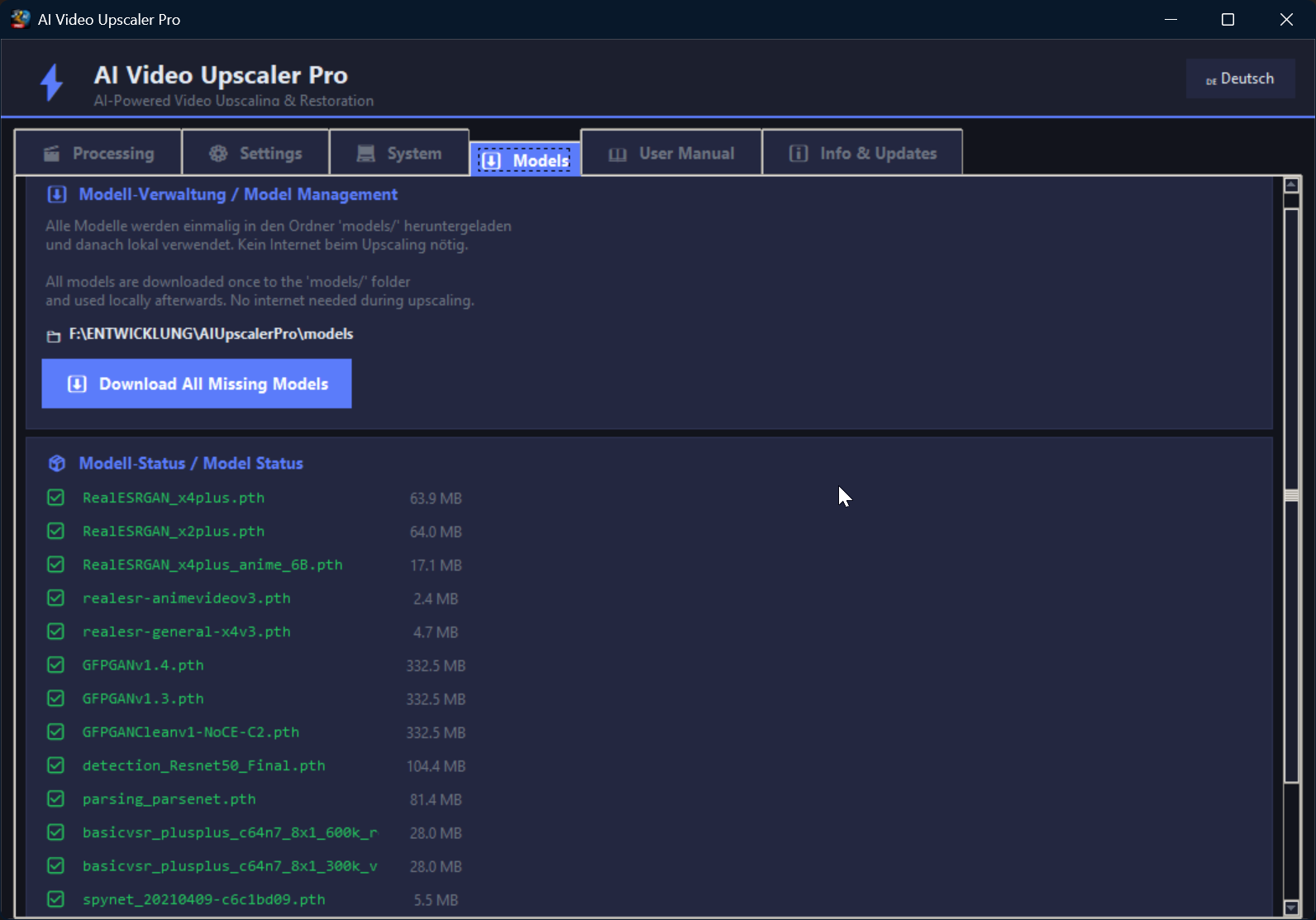Select the GFPGANv1.4.pth file name
The image size is (1316, 920).
tap(143, 665)
